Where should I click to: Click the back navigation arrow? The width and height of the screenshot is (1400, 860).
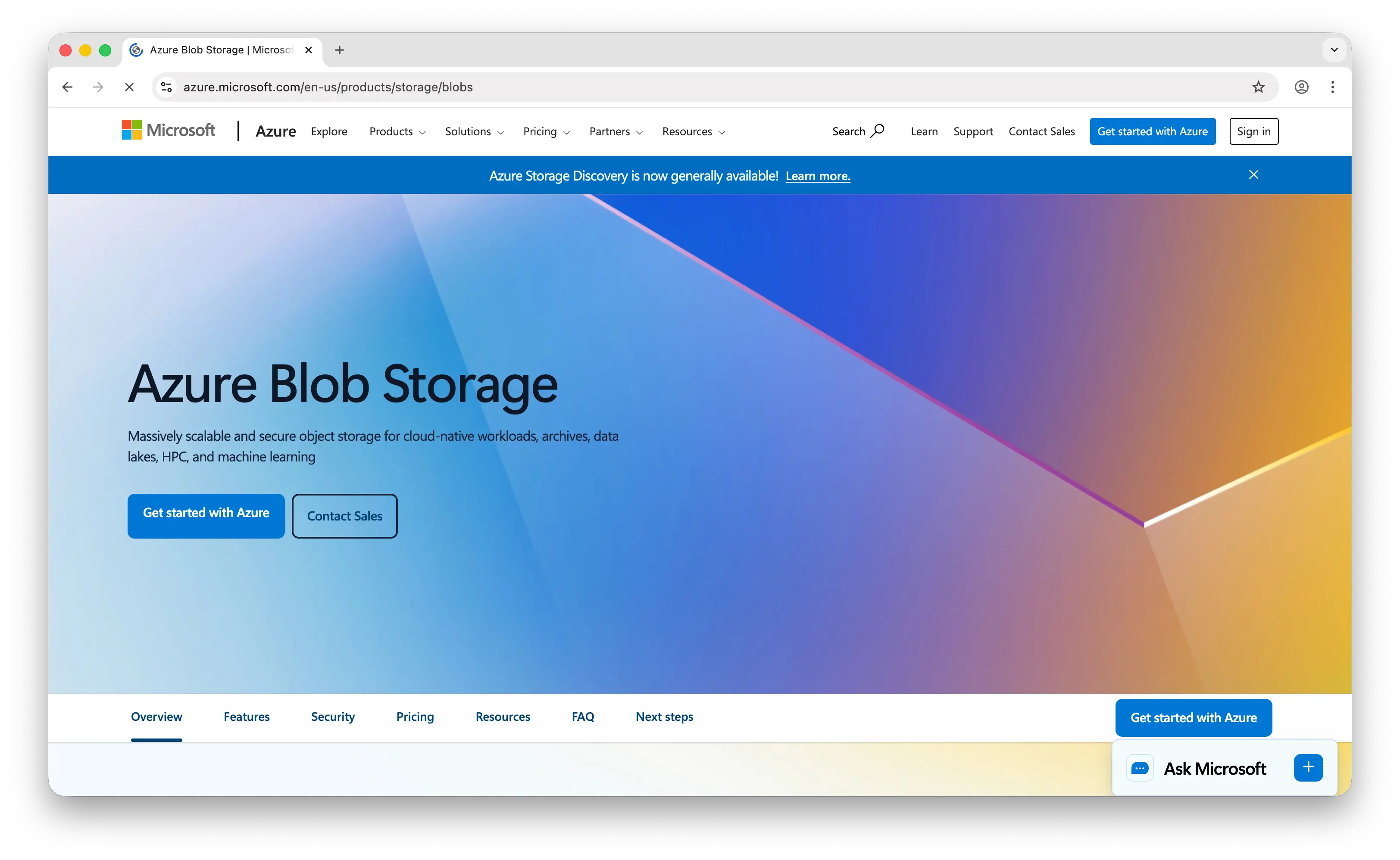[x=67, y=87]
